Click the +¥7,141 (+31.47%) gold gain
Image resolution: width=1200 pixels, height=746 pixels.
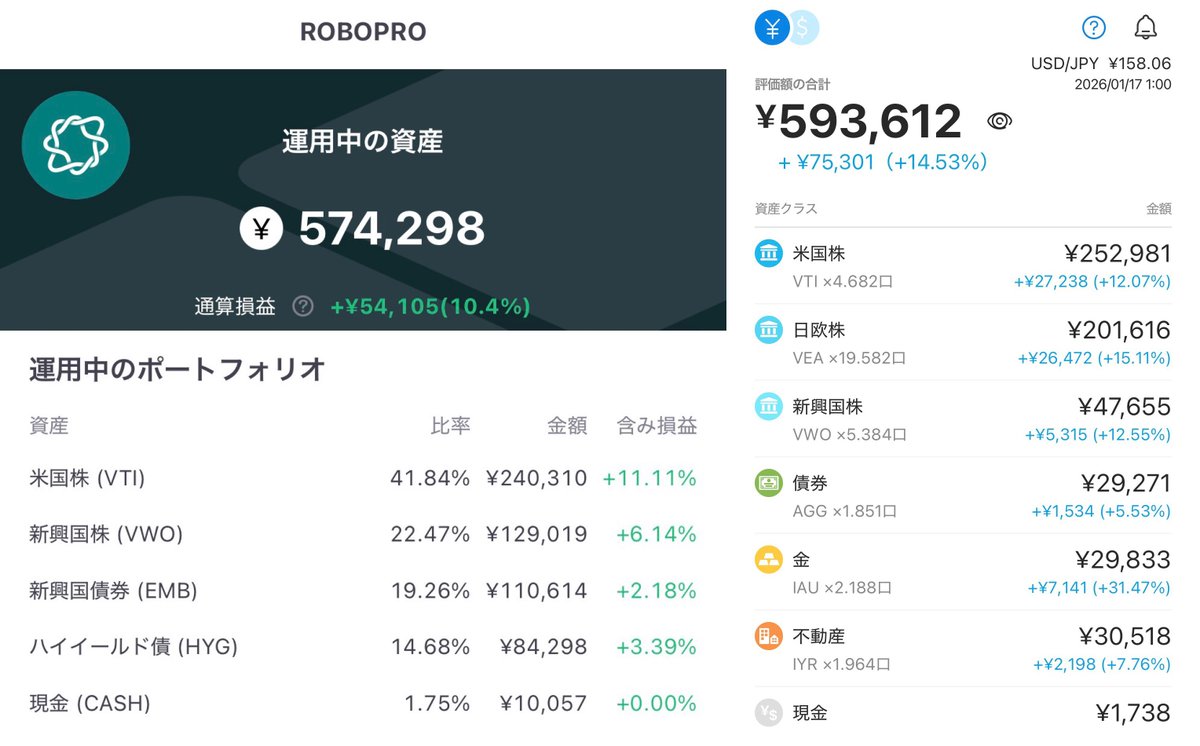pyautogui.click(x=1099, y=588)
